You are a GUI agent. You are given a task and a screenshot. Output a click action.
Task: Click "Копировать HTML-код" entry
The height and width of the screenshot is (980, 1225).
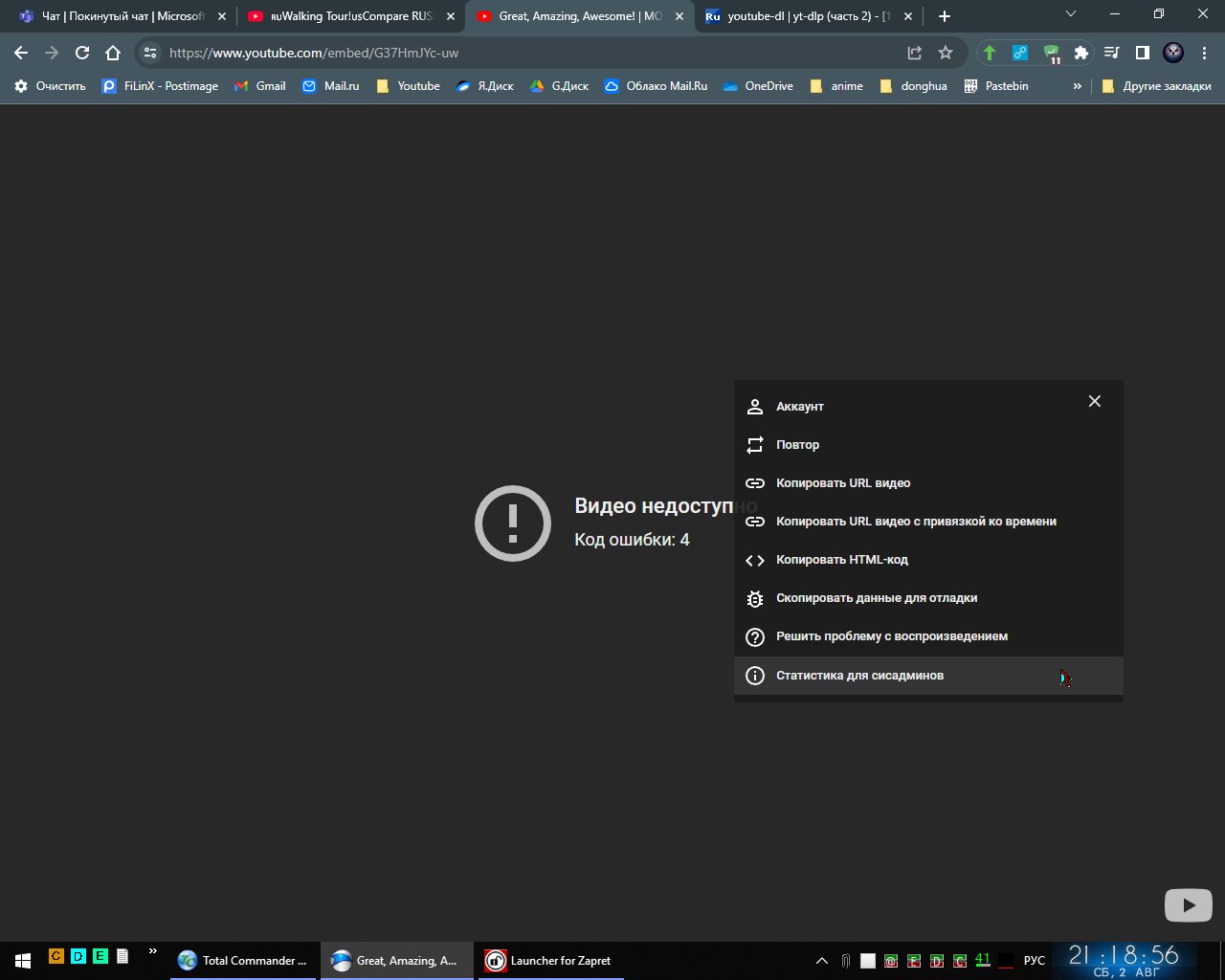pos(841,560)
